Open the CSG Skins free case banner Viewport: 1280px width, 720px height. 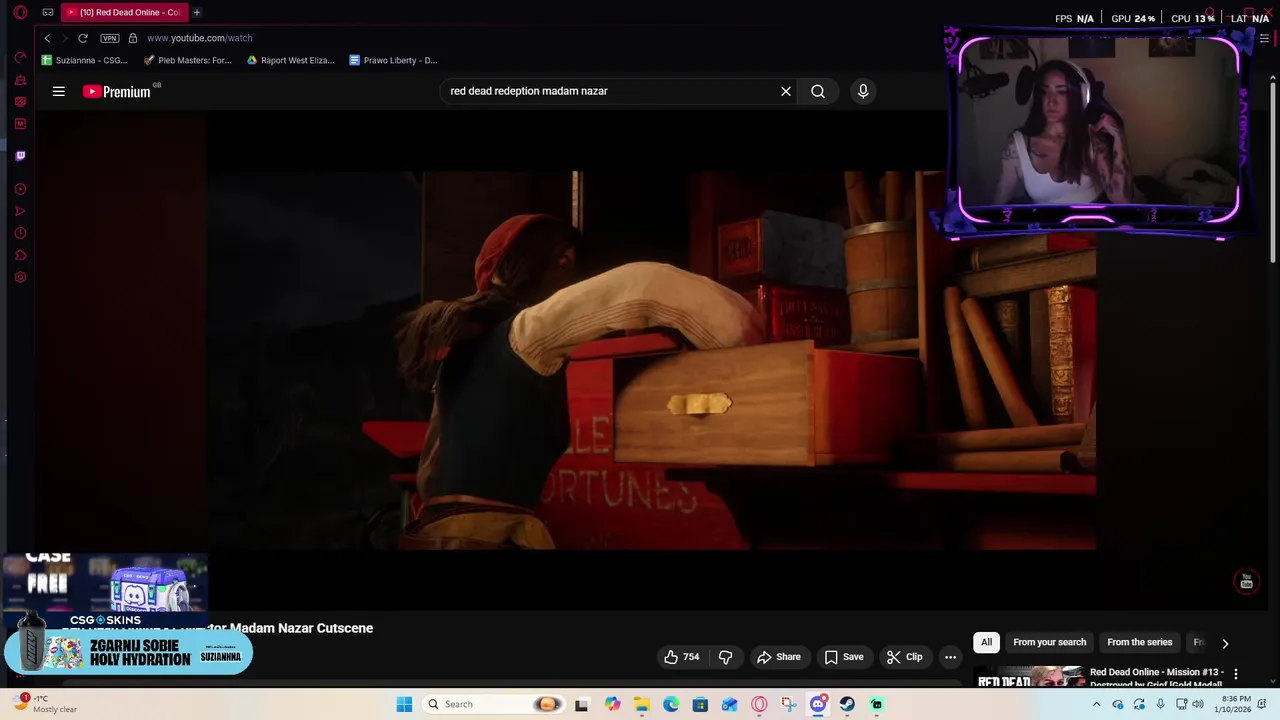(x=105, y=590)
